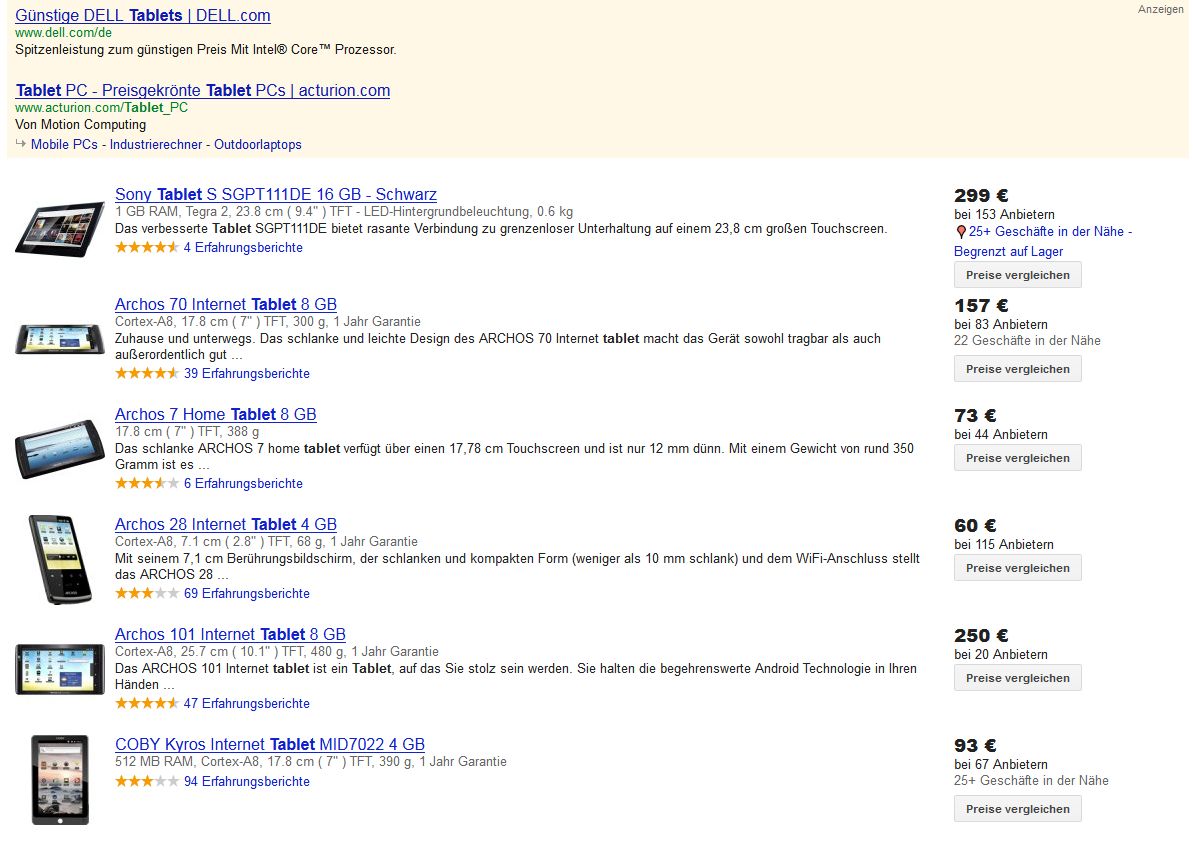
Task: Click the 299 € price
Action: coord(981,196)
